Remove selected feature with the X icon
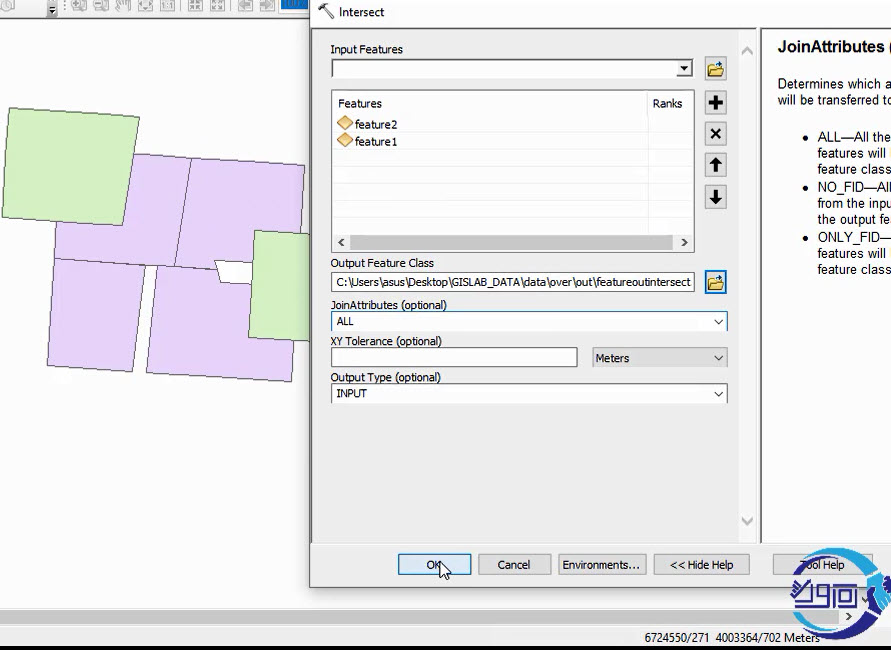Image resolution: width=891 pixels, height=650 pixels. point(715,134)
